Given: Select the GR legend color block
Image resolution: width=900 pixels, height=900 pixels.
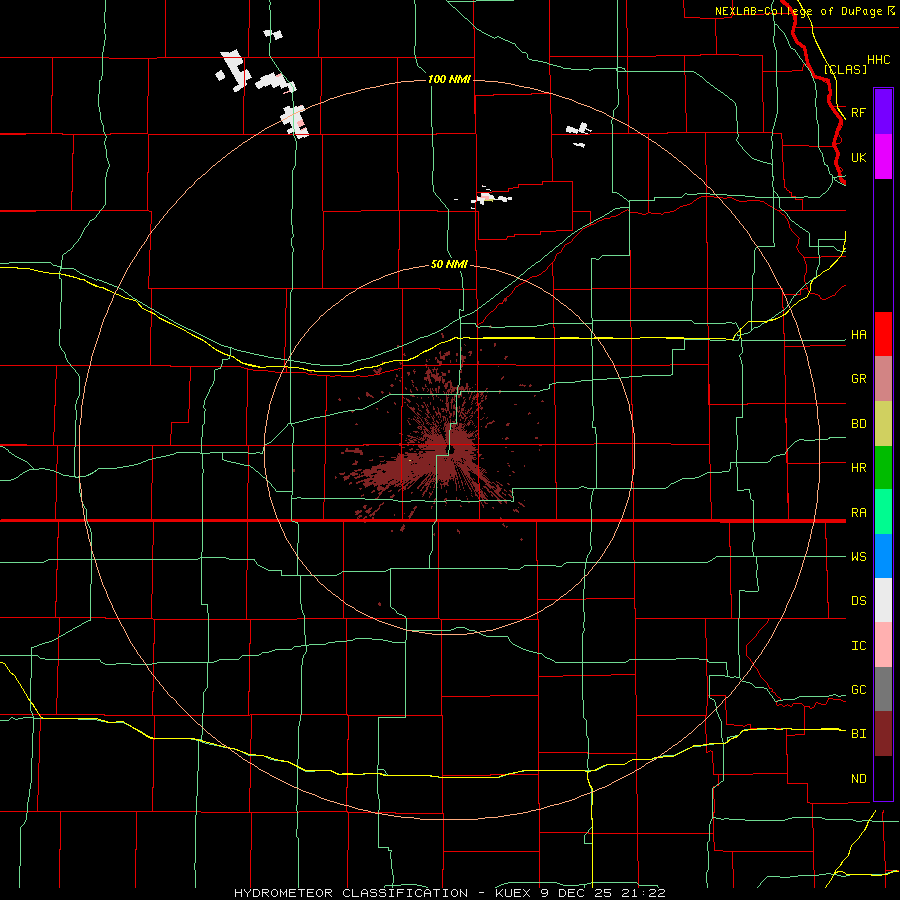Looking at the screenshot, I should (883, 379).
